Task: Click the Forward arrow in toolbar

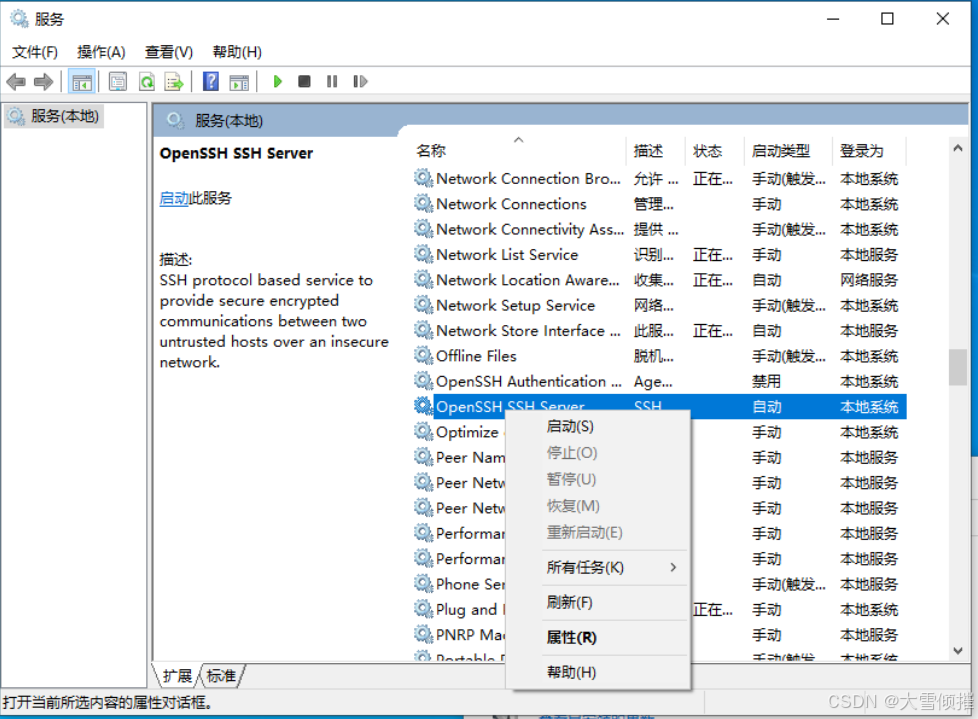Action: 44,82
